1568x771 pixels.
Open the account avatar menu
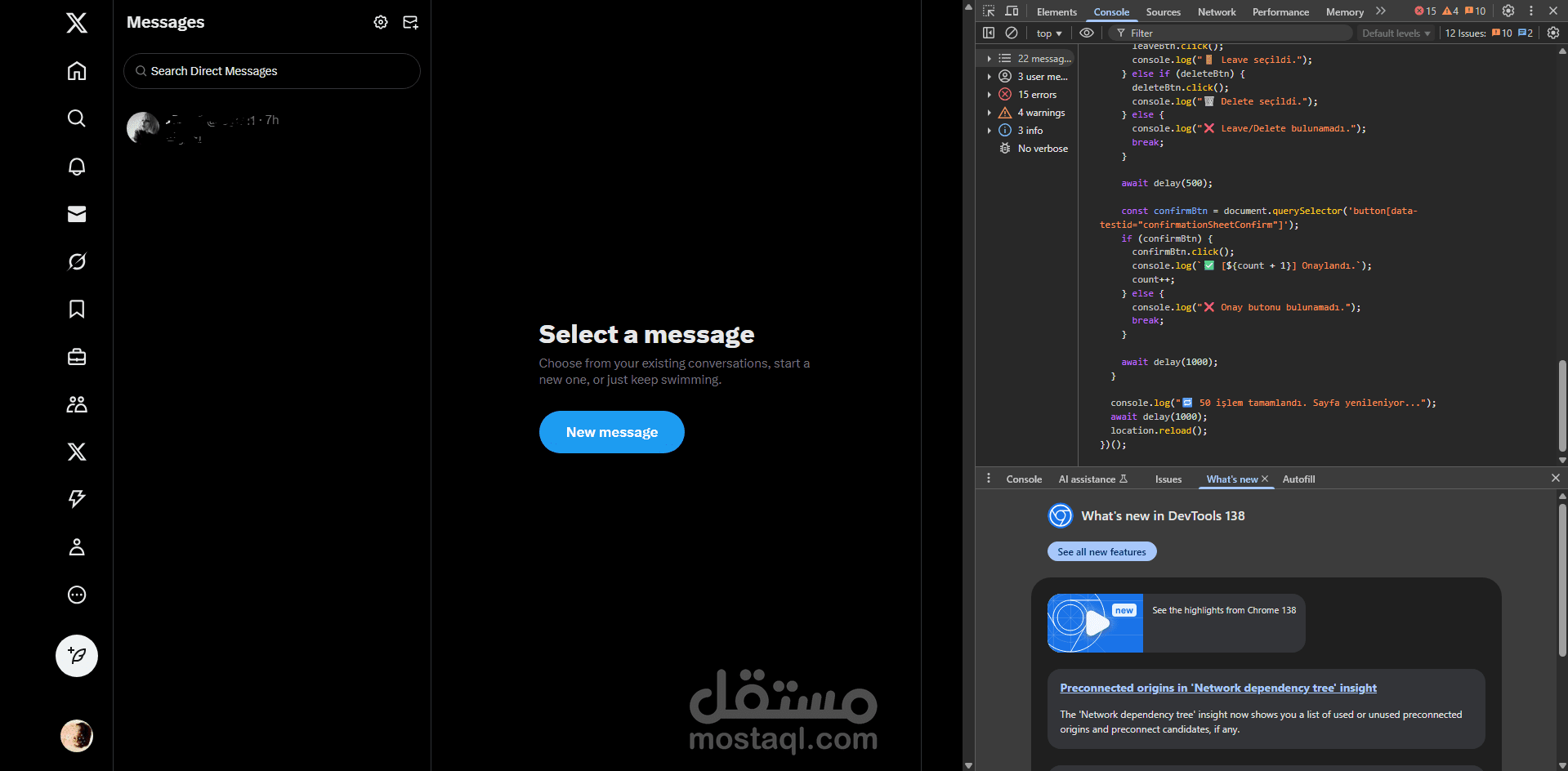(77, 736)
